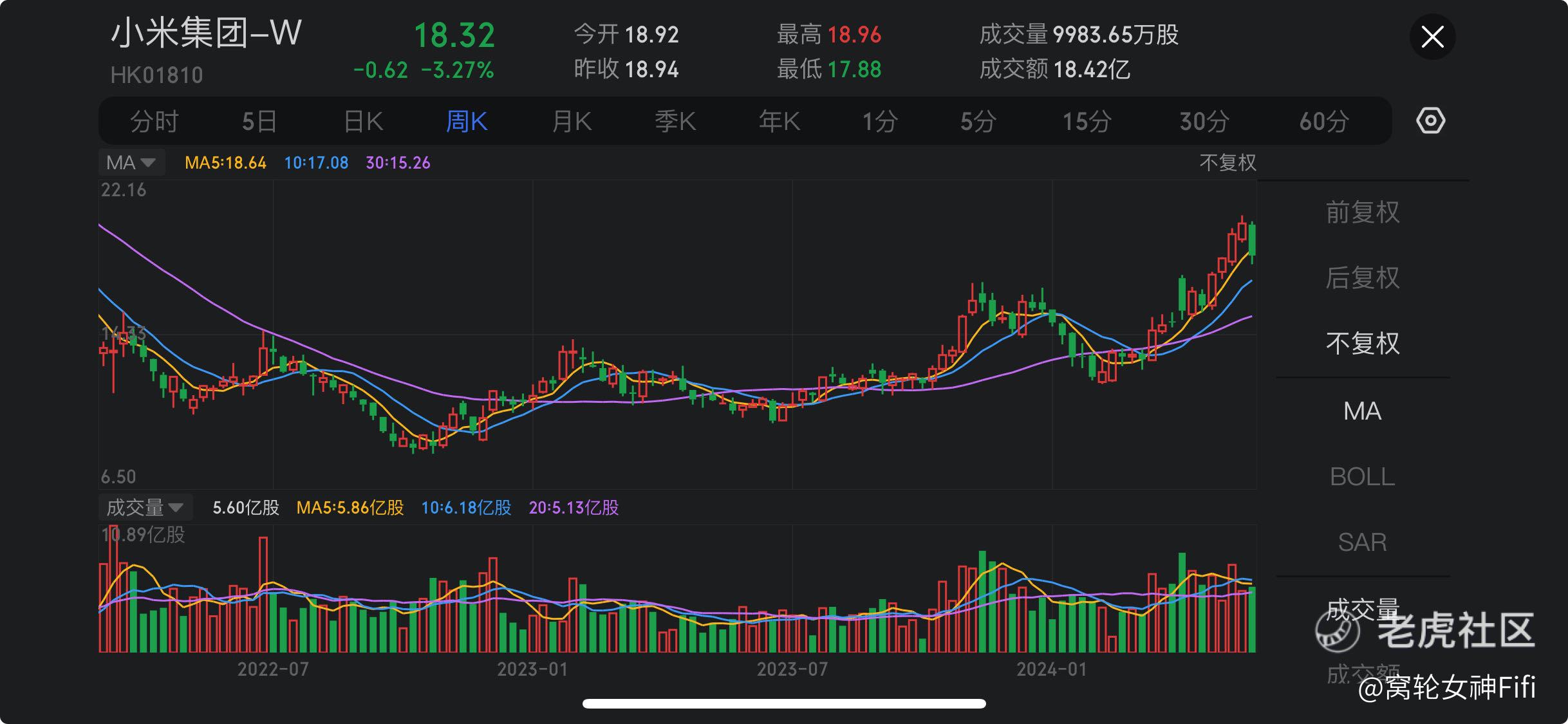Expand the MA indicator dropdown arrow

pos(148,163)
